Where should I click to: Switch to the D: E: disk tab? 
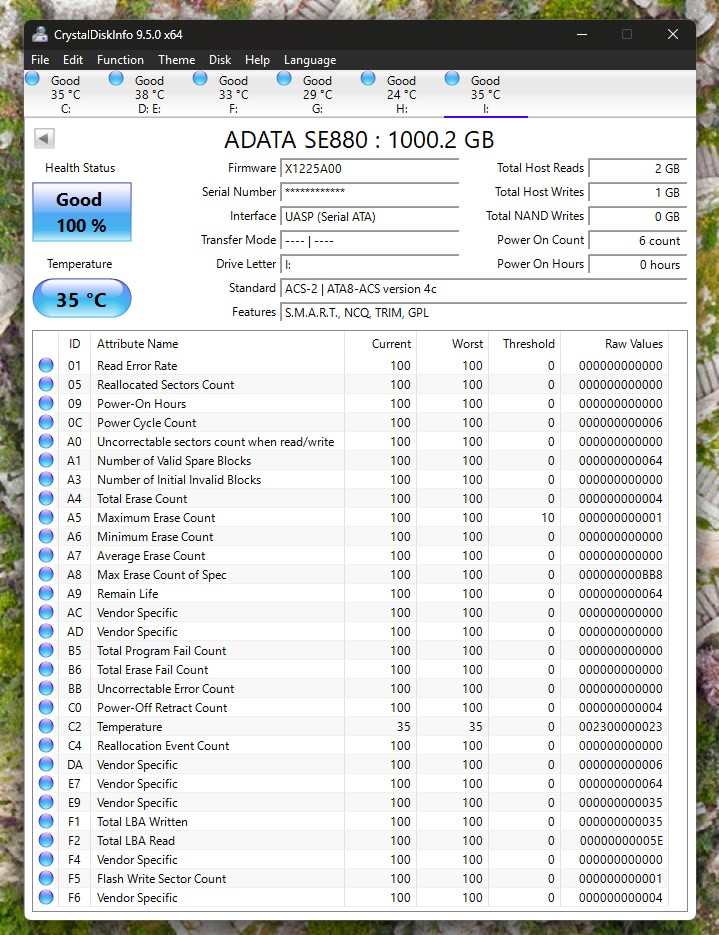pos(149,95)
